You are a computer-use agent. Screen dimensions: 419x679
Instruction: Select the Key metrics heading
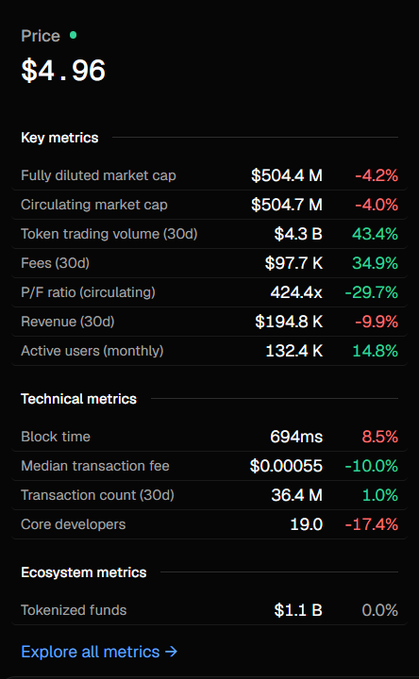click(x=60, y=138)
